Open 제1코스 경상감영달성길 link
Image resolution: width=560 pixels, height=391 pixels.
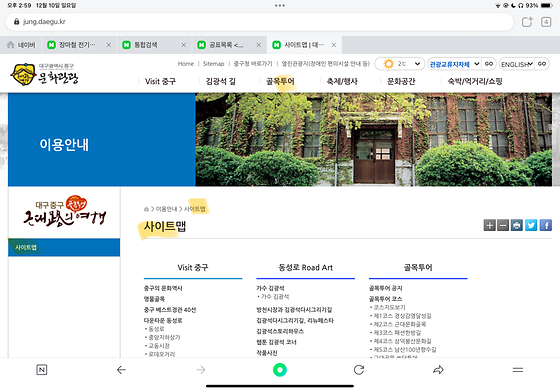click(x=402, y=316)
